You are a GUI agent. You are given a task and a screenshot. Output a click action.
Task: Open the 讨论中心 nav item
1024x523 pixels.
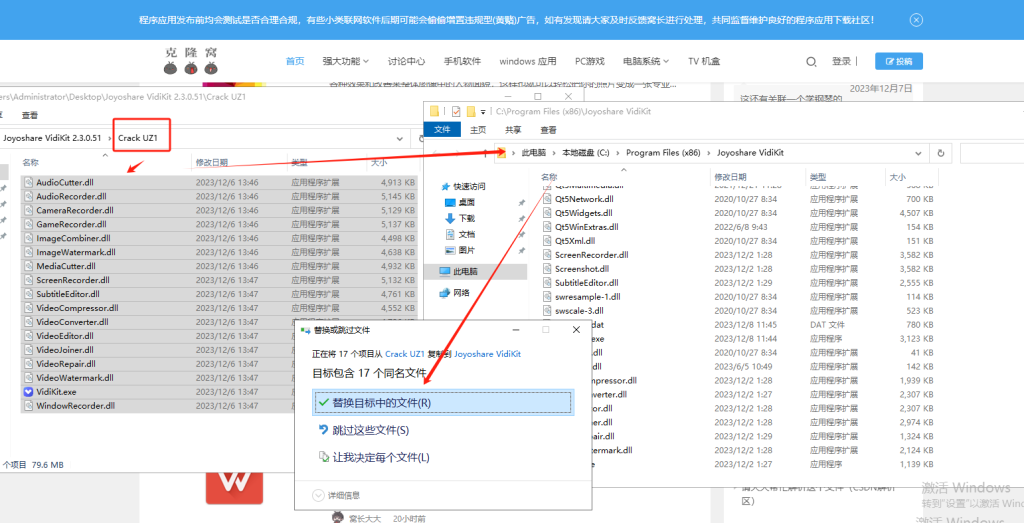click(406, 61)
